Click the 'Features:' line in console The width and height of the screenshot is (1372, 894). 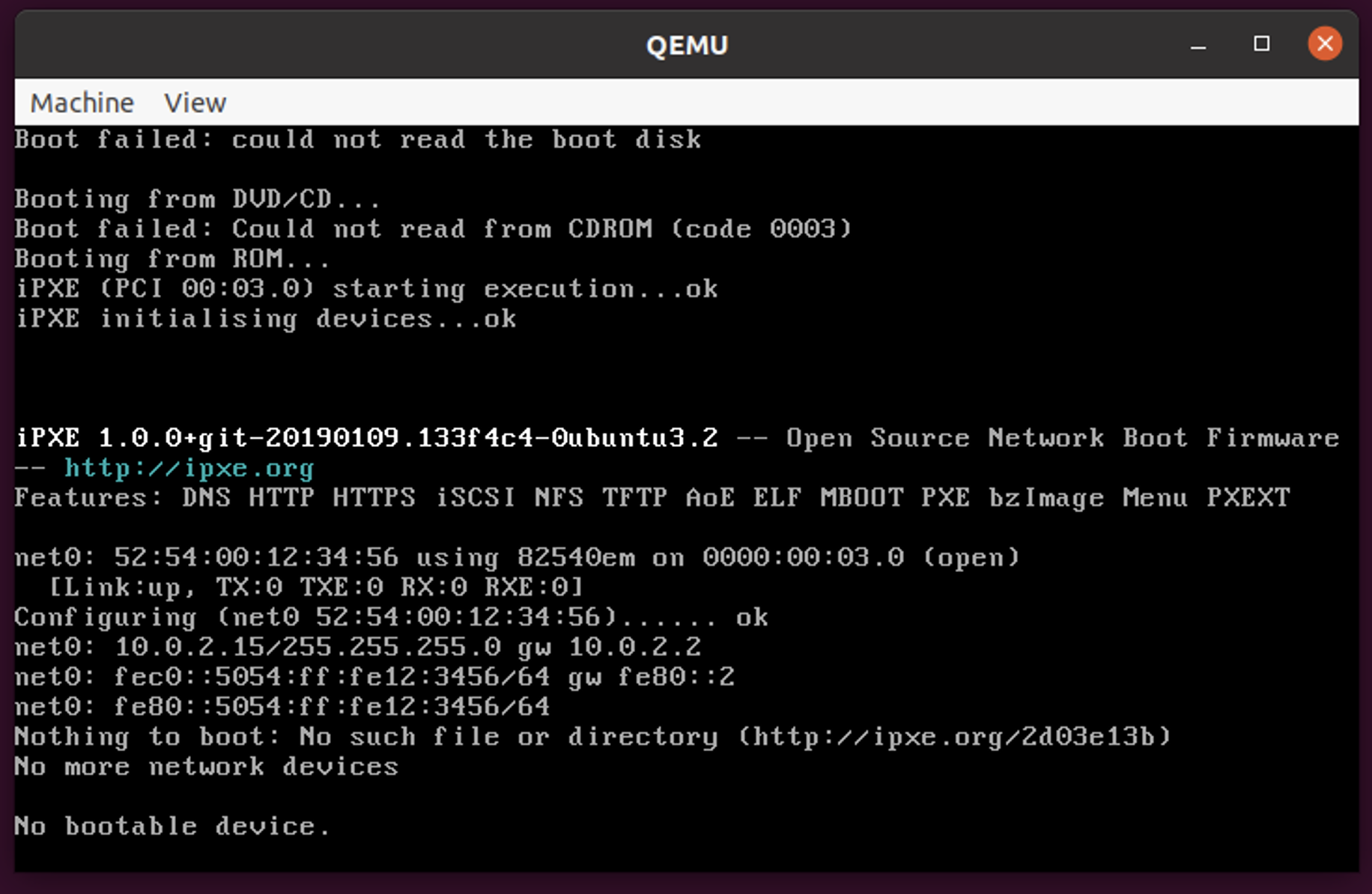[x=652, y=498]
